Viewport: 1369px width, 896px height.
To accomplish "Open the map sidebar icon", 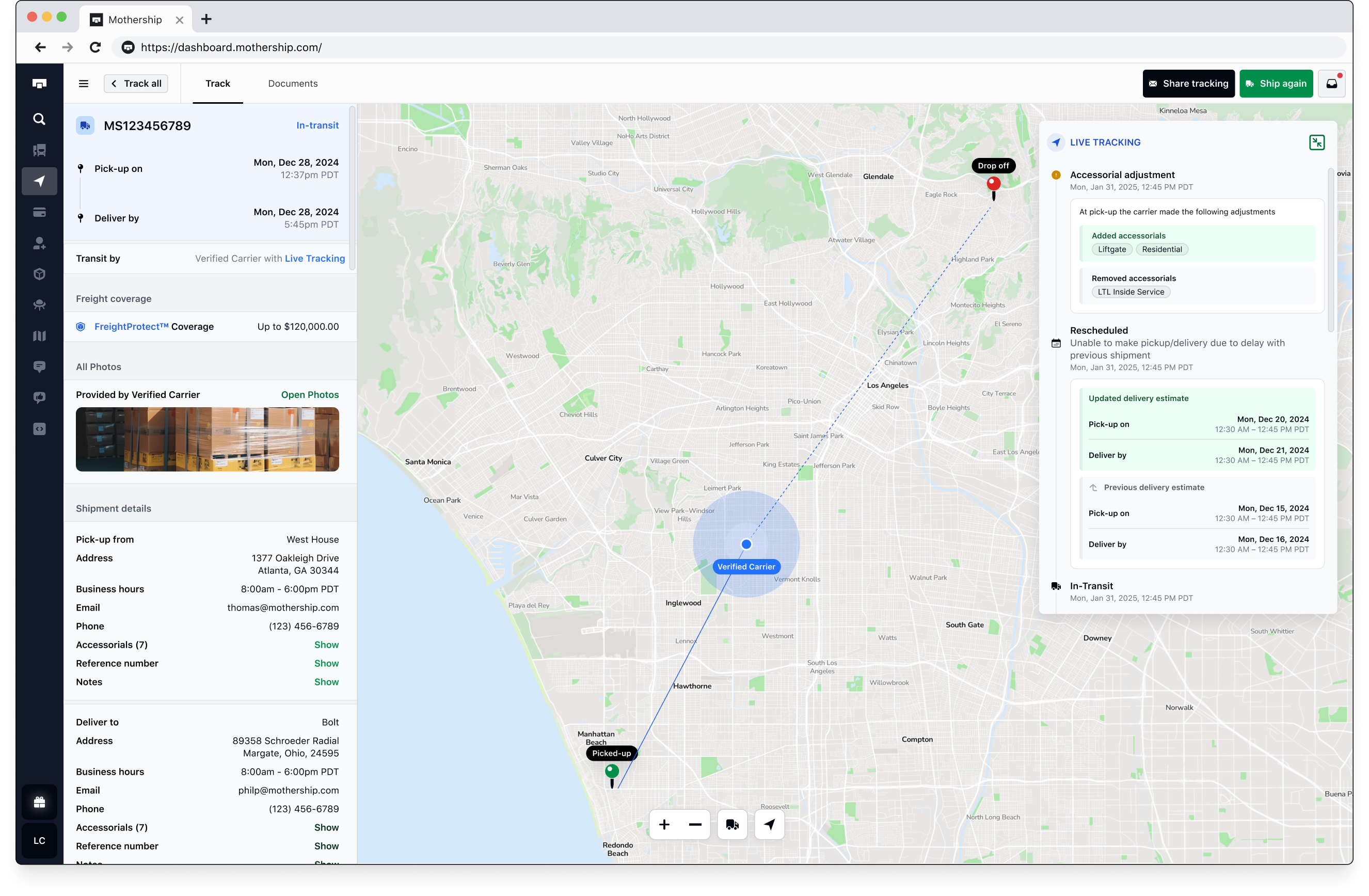I will 39,336.
